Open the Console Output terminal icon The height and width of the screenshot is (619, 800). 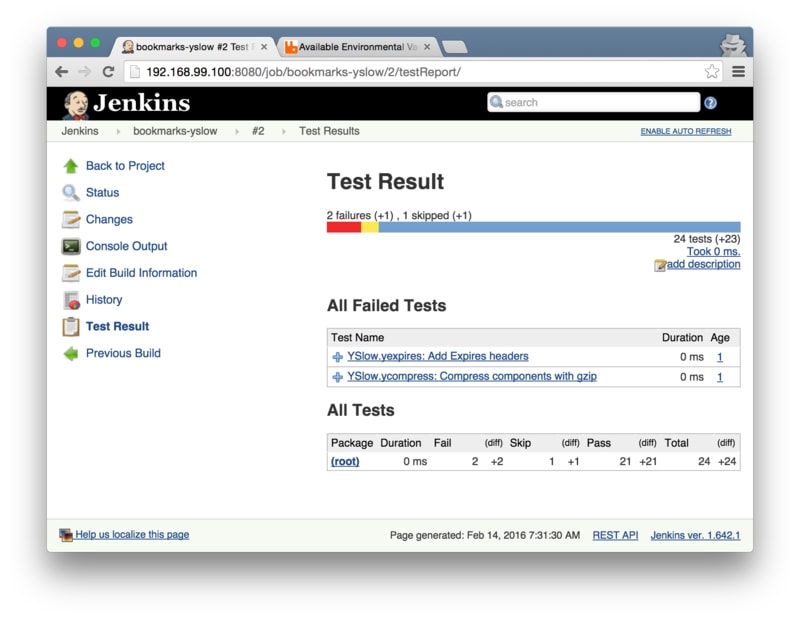tap(70, 246)
